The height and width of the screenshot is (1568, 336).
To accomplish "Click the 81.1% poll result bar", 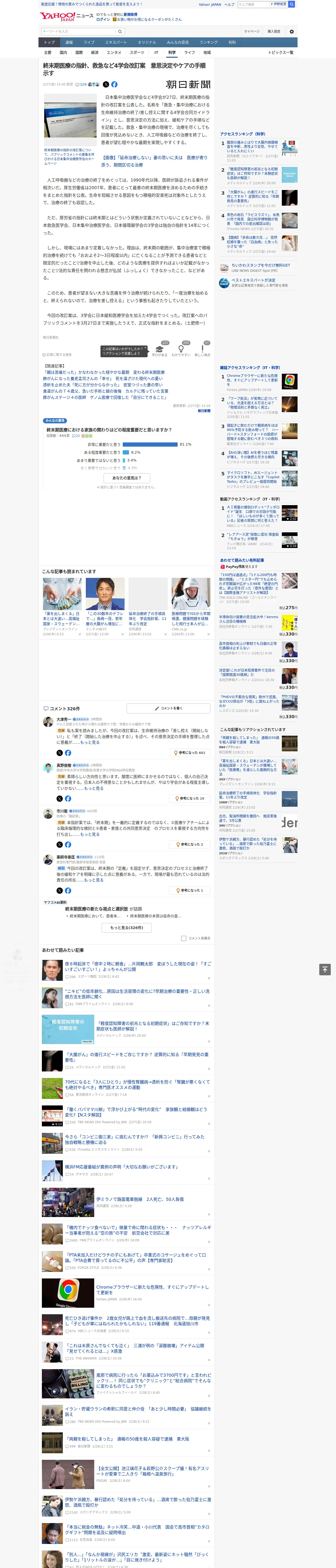I will (150, 444).
